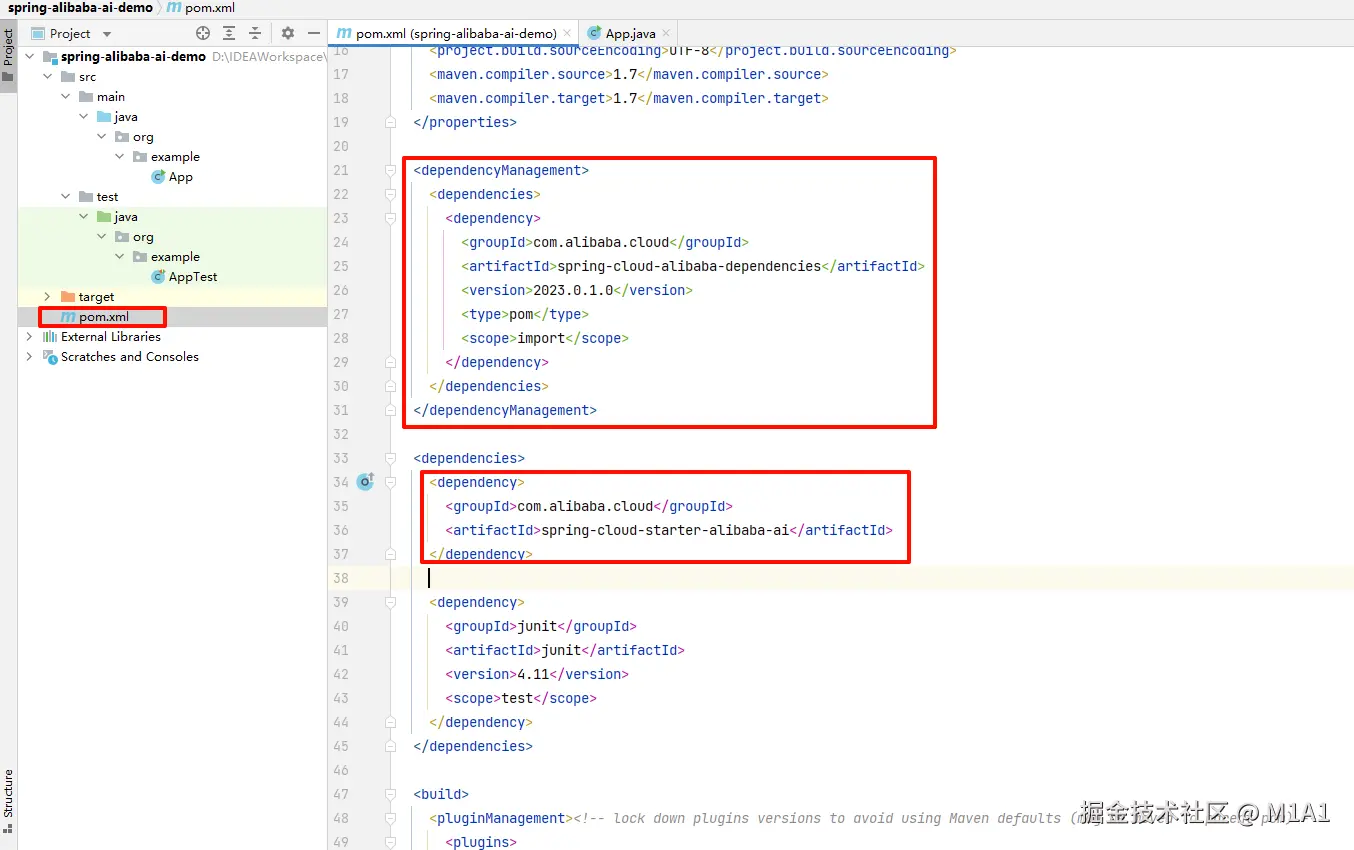
Task: Switch to the App.java tab
Action: [629, 33]
